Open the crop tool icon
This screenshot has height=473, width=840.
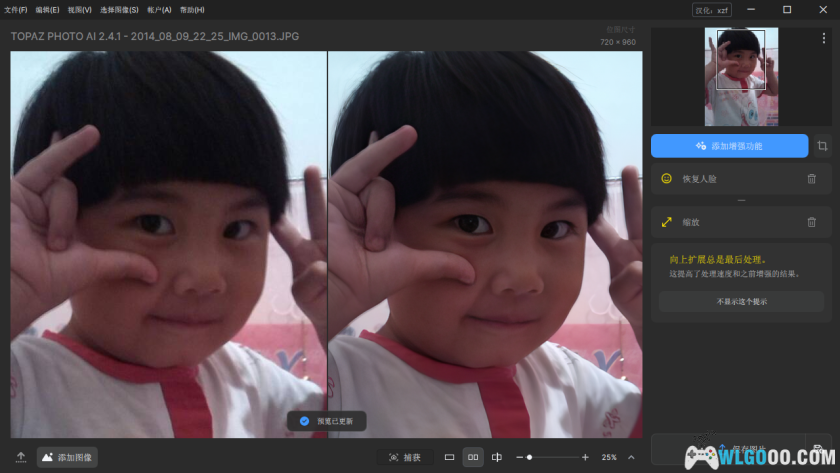coord(822,146)
